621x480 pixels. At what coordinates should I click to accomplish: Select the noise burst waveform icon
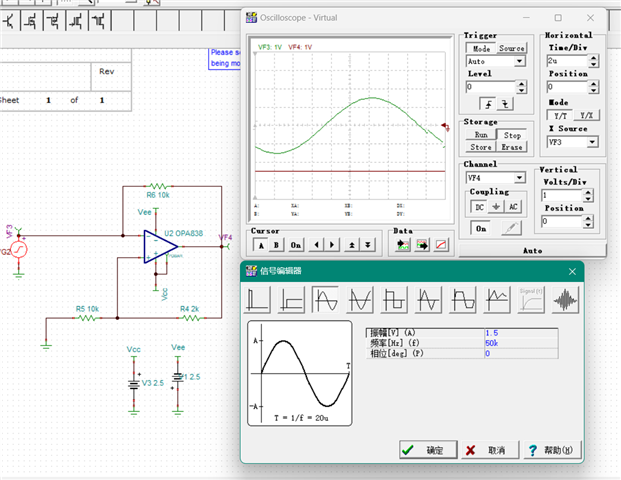click(x=566, y=299)
